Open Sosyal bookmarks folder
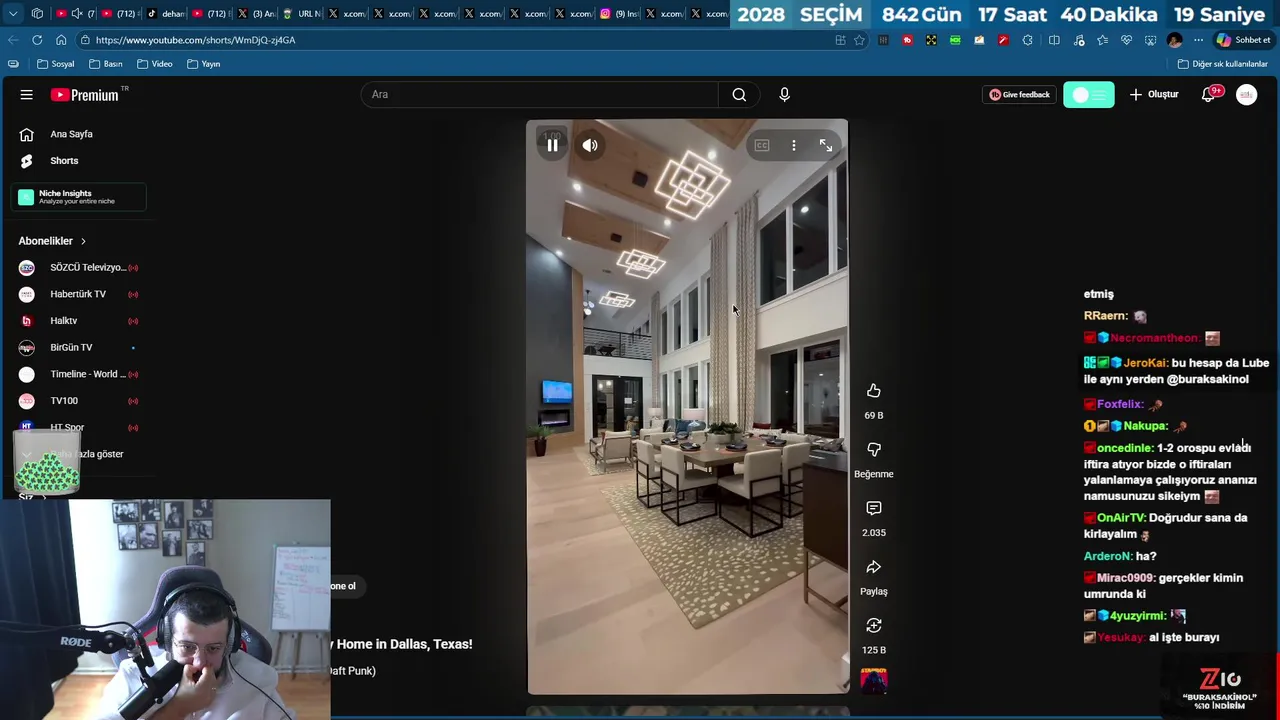Viewport: 1280px width, 720px height. tap(56, 64)
